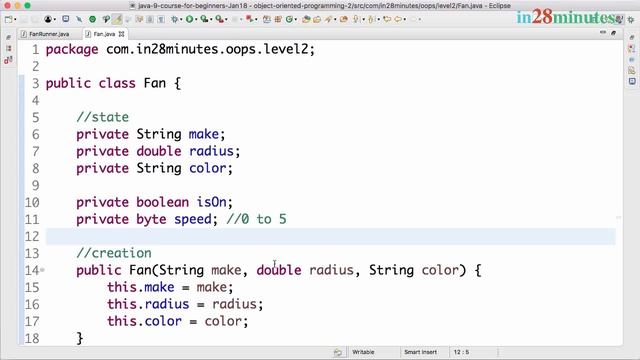Toggle the highlighted pencil marker toolbar button
Viewport: 640px width, 360px height.
[x=117, y=19]
